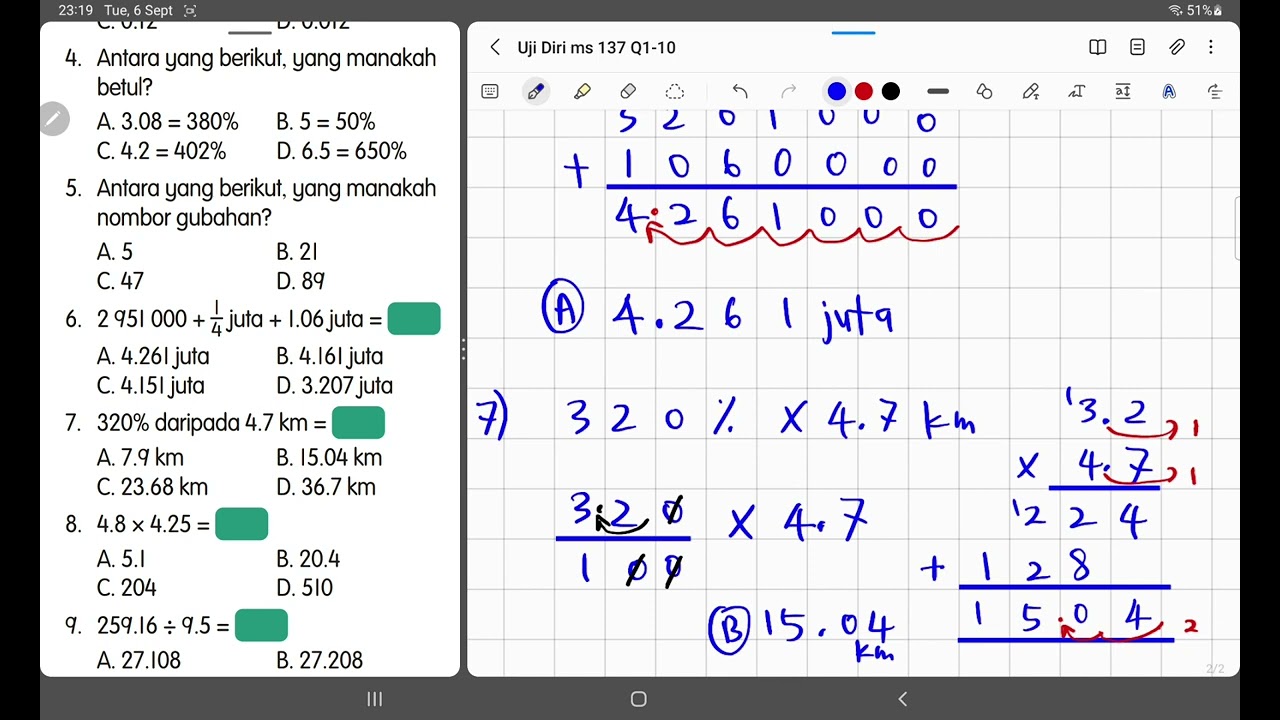Switch to keyboard text input mode
Screen dimensions: 1280x720
[x=490, y=91]
